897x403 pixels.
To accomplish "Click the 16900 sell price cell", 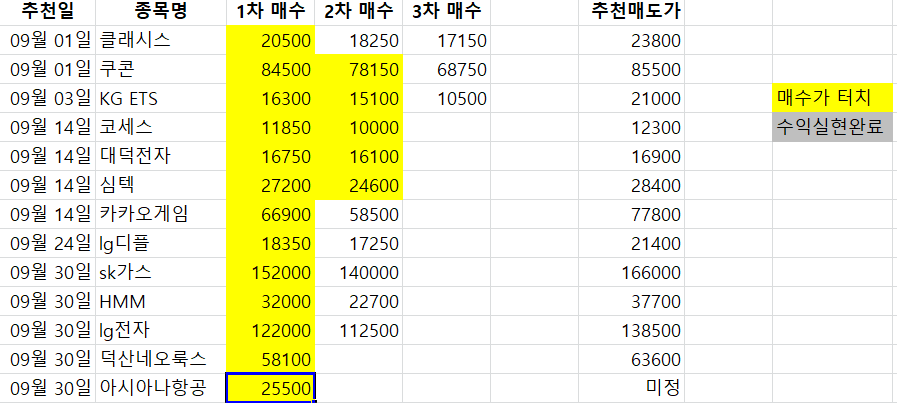I will 632,156.
